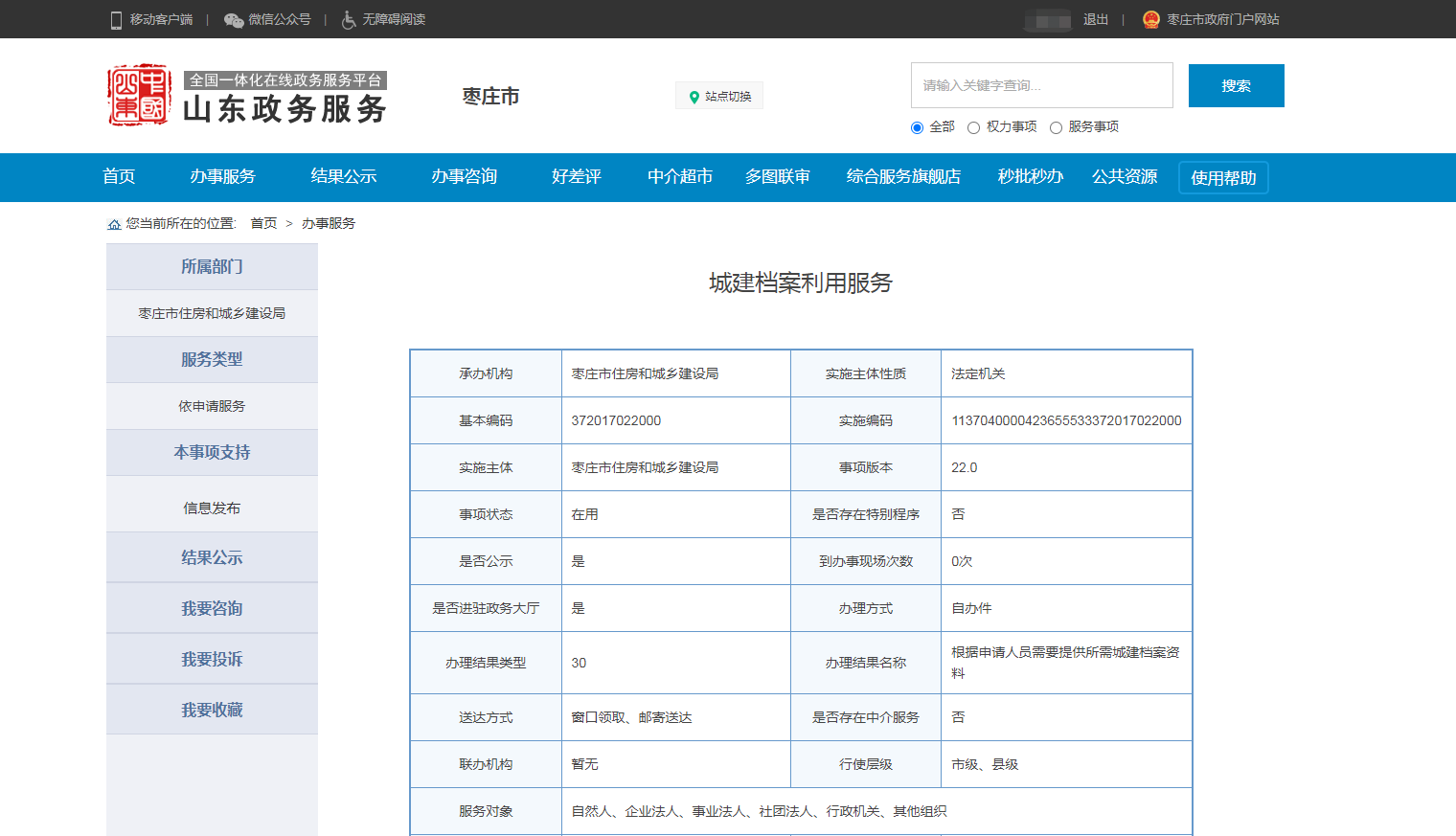This screenshot has width=1456, height=836.
Task: Click the mobile client phone icon
Action: pos(116,20)
